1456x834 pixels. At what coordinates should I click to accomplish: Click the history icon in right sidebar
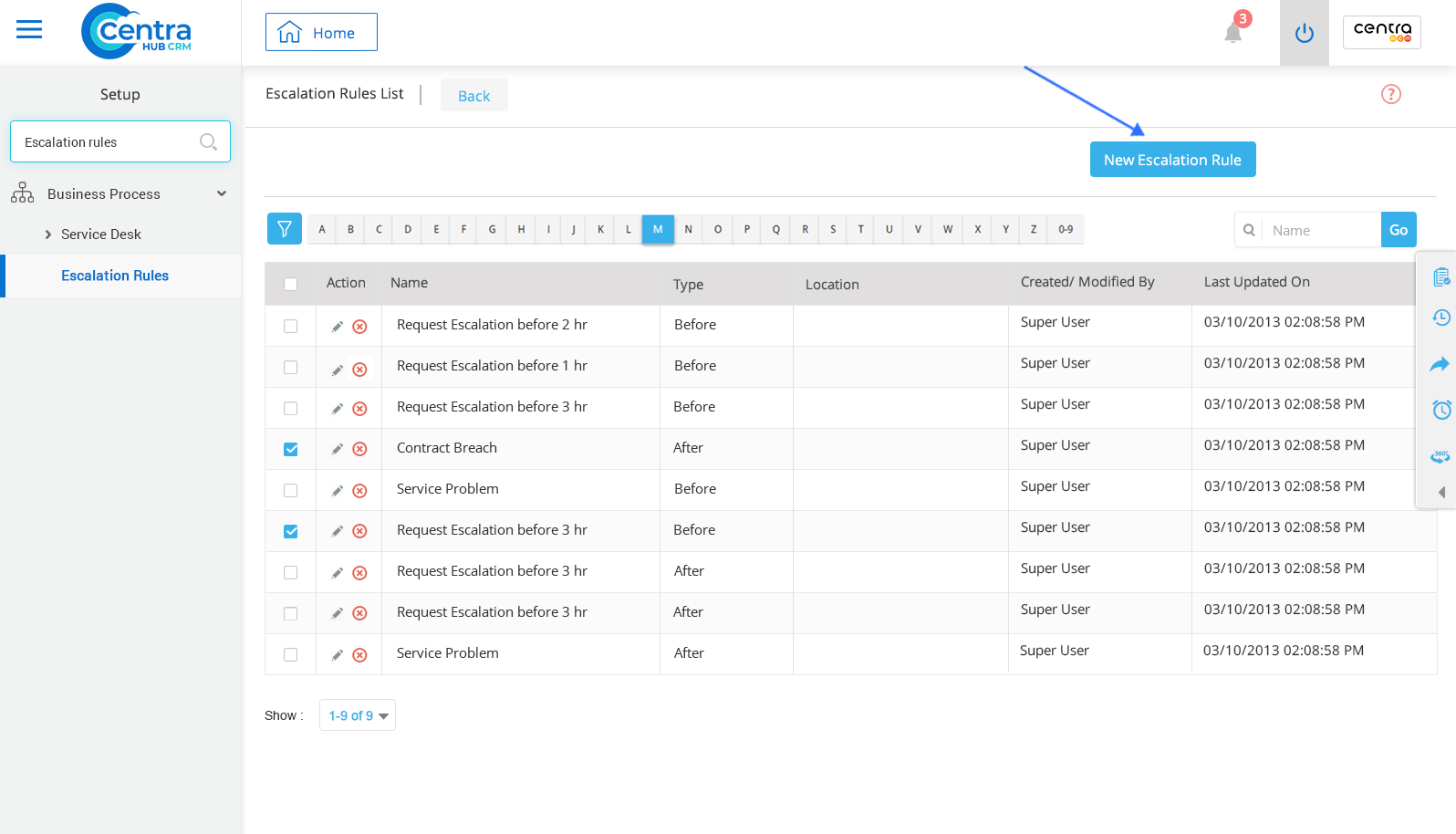[1441, 318]
